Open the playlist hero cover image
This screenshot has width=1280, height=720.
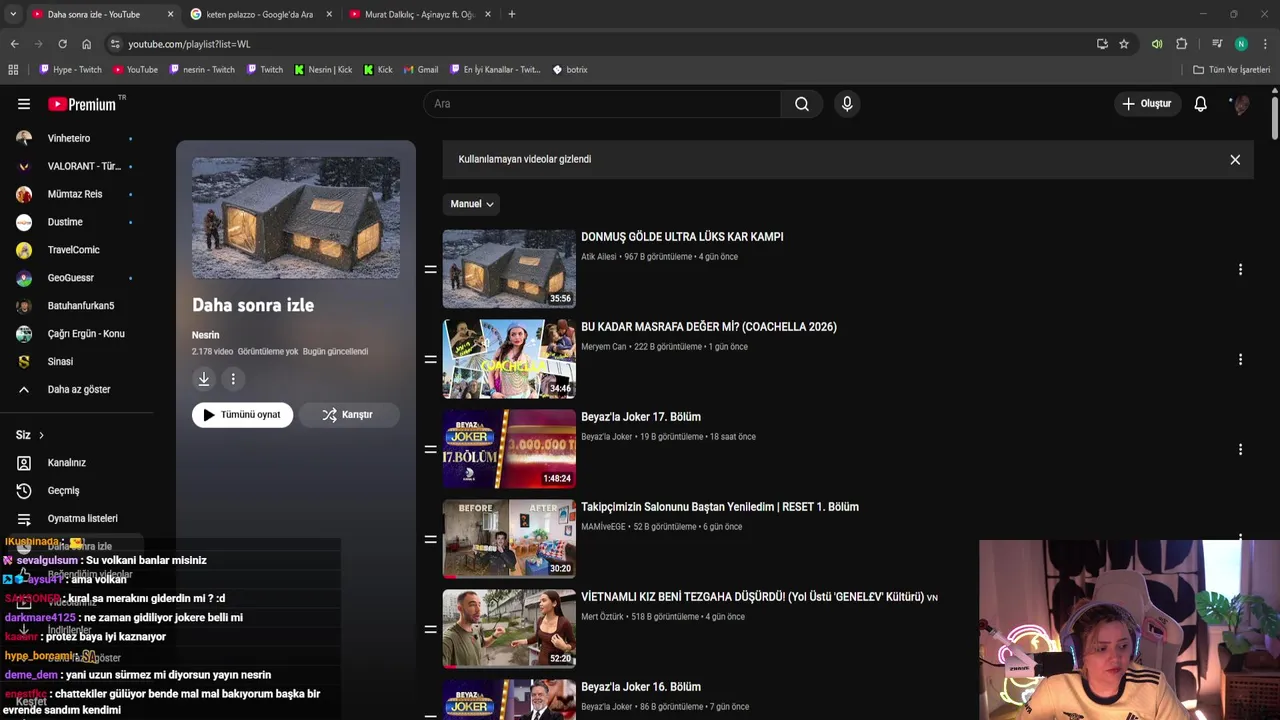click(296, 218)
